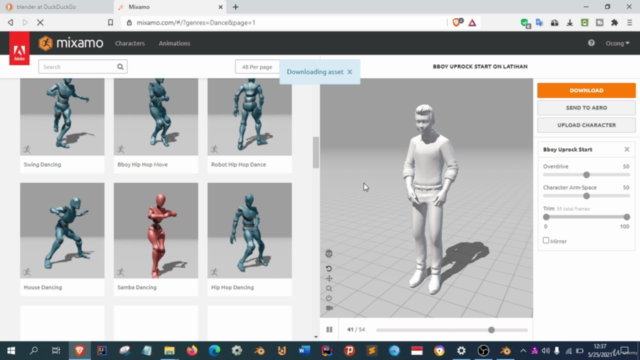
Task: Open browser hamburger menu
Action: tap(629, 22)
